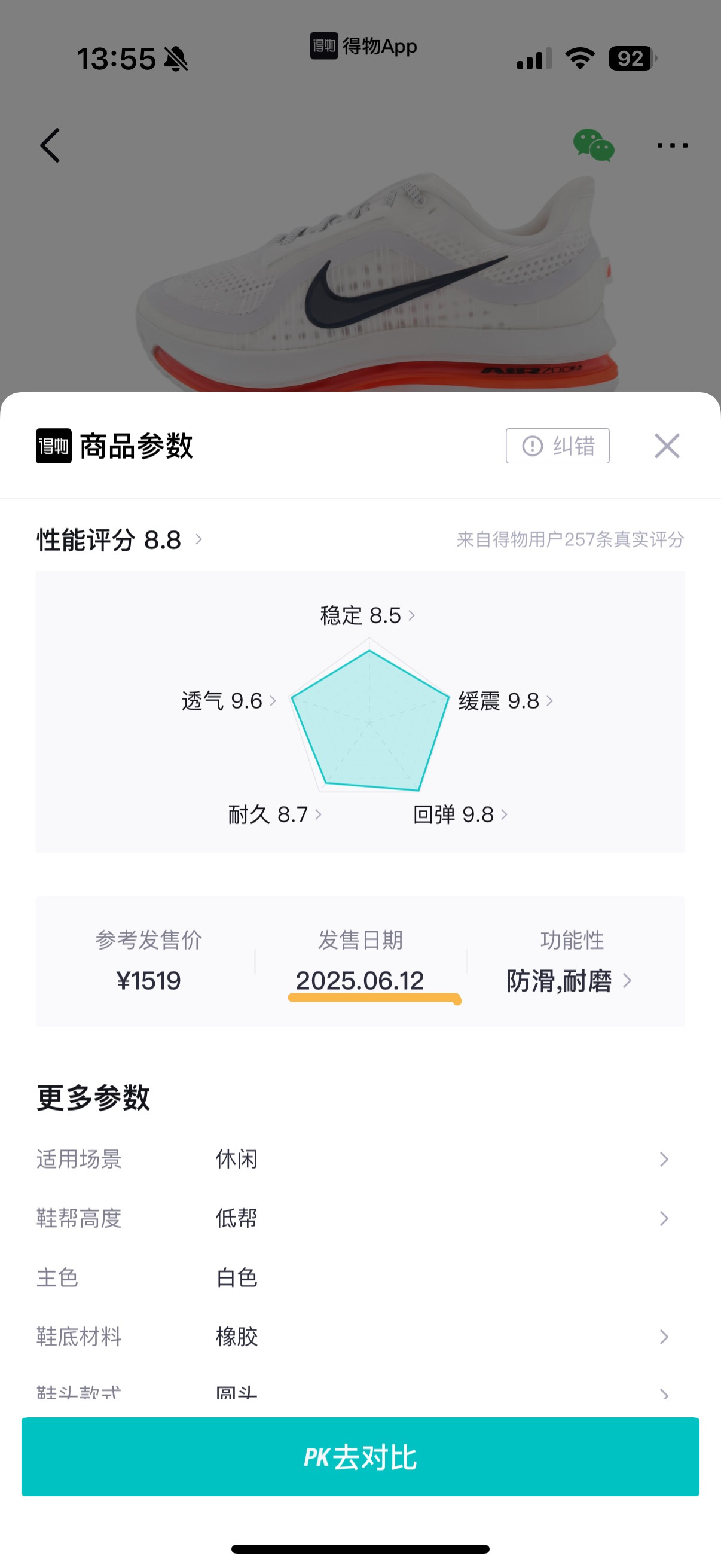Open the 得物App banner at top

point(363,46)
